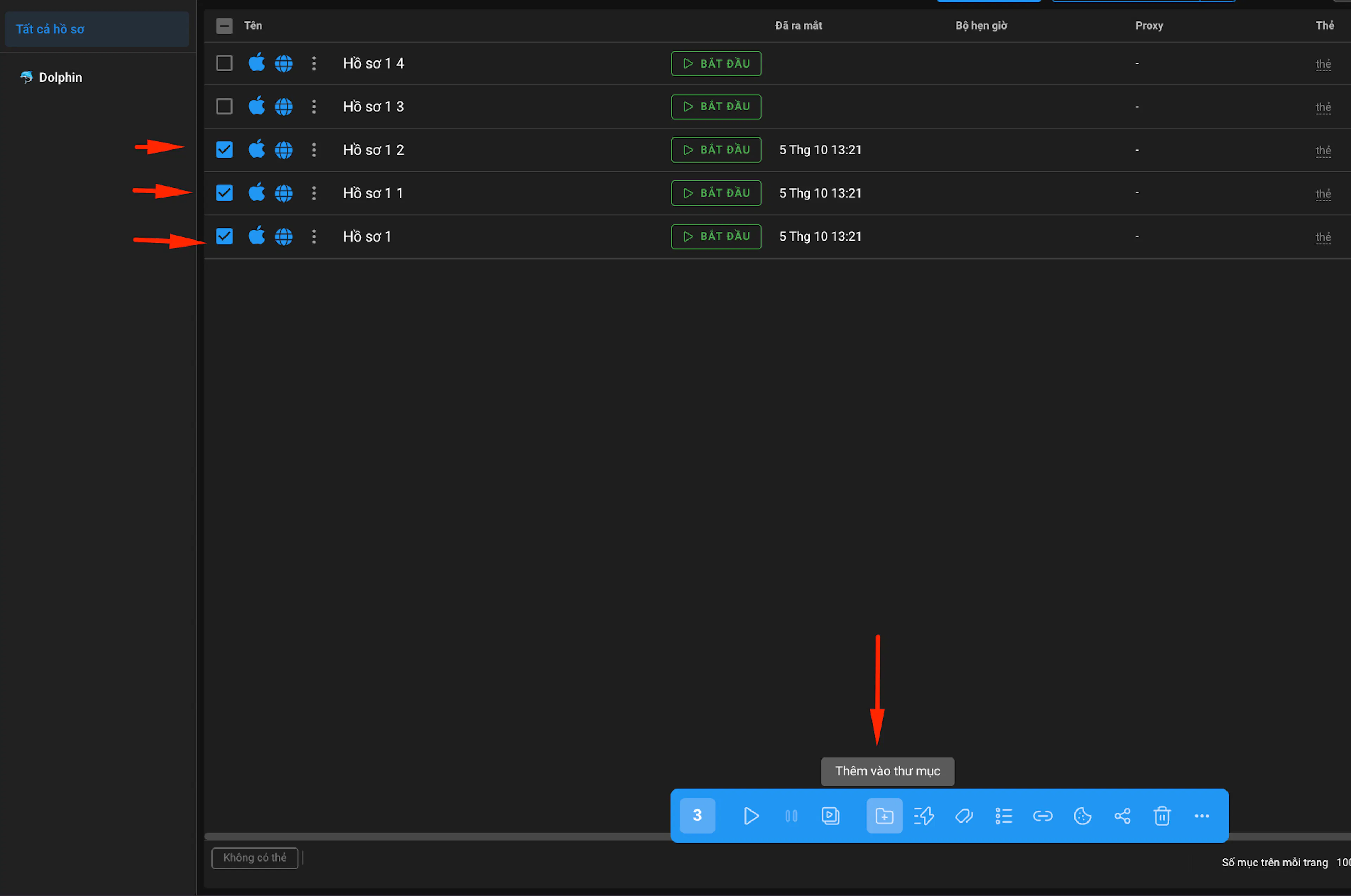Click the play icon in bulk action bar

coord(751,815)
